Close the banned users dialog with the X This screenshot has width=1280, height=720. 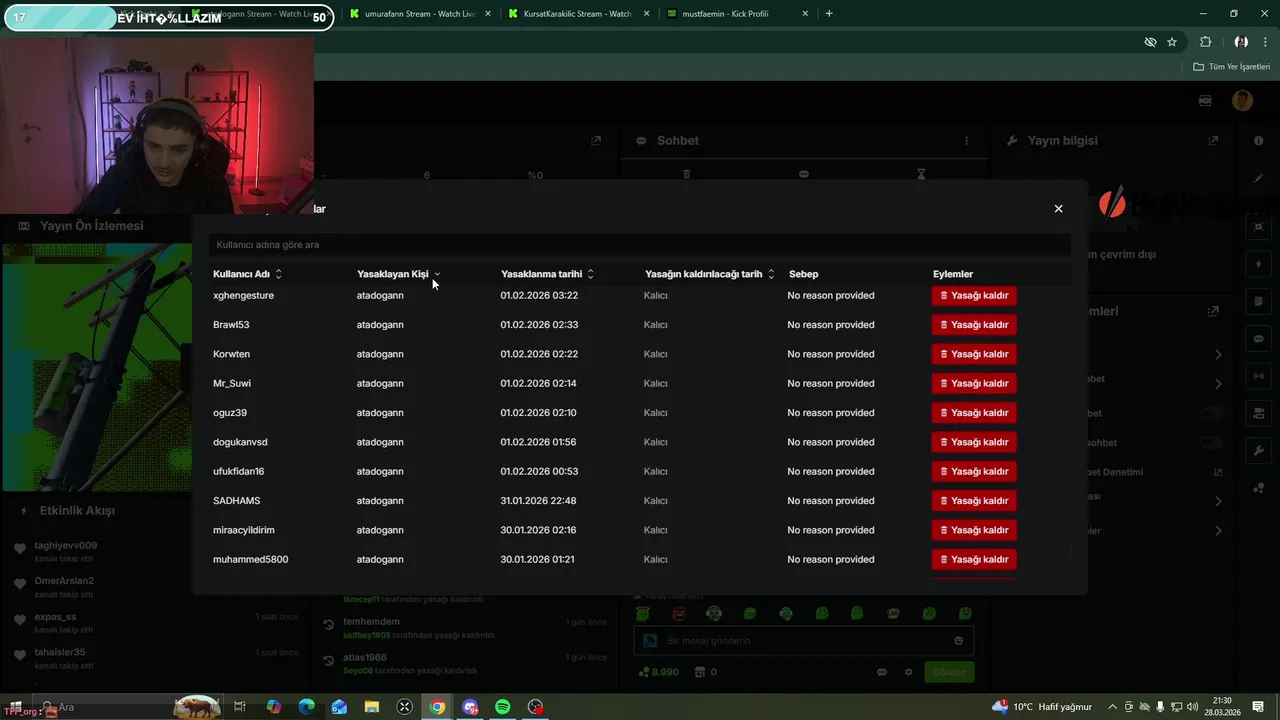click(1058, 209)
